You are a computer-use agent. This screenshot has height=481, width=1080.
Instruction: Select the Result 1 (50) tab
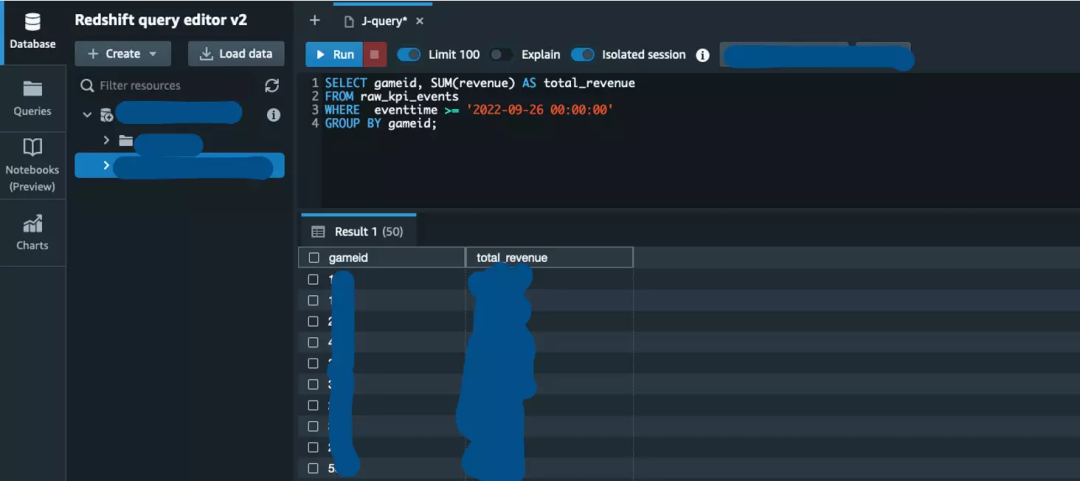[x=357, y=232]
